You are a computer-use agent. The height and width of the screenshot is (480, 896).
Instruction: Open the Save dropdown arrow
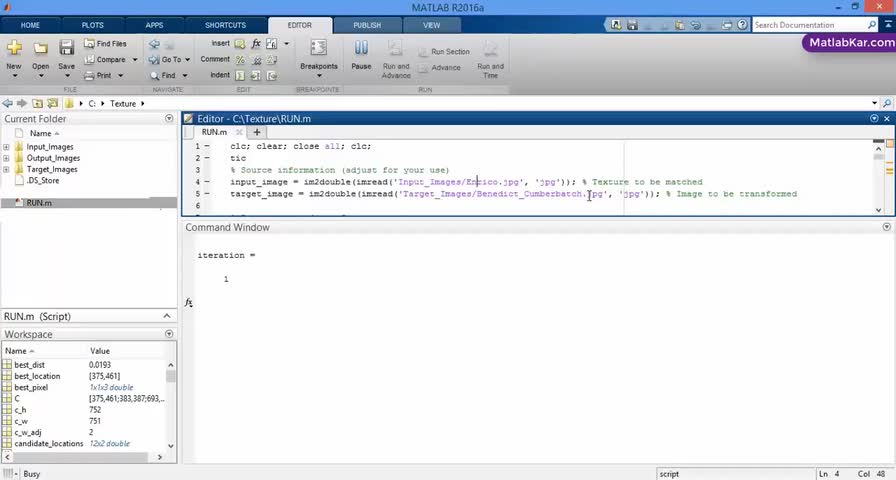pyautogui.click(x=66, y=76)
